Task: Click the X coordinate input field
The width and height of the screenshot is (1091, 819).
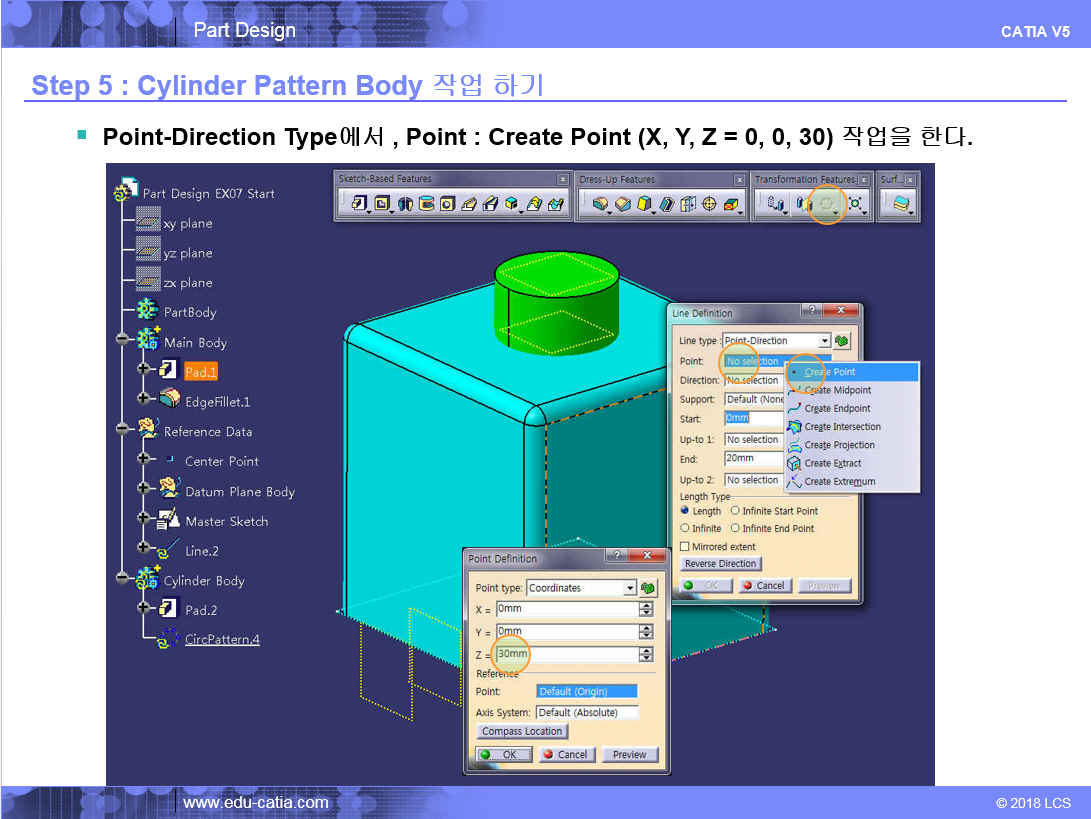Action: (x=566, y=609)
